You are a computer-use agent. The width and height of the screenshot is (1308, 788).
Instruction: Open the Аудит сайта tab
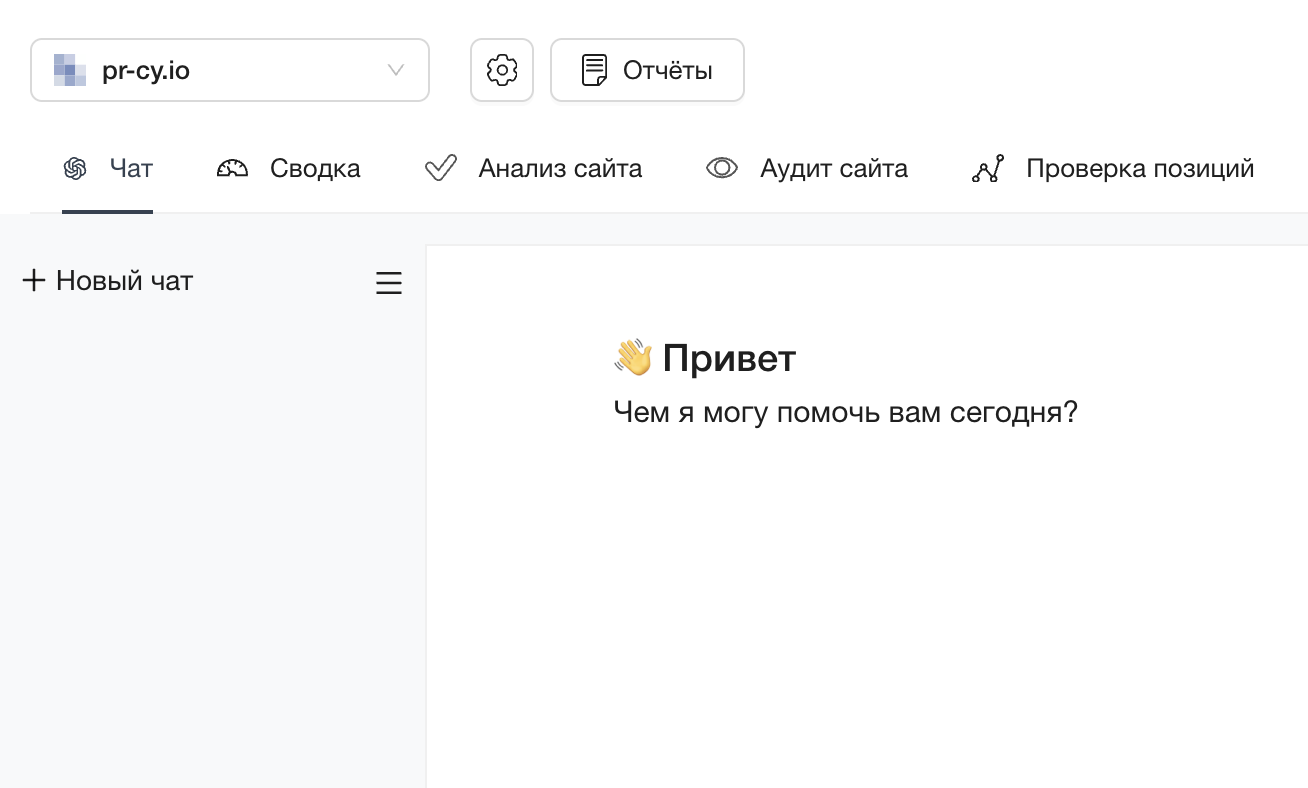[834, 168]
